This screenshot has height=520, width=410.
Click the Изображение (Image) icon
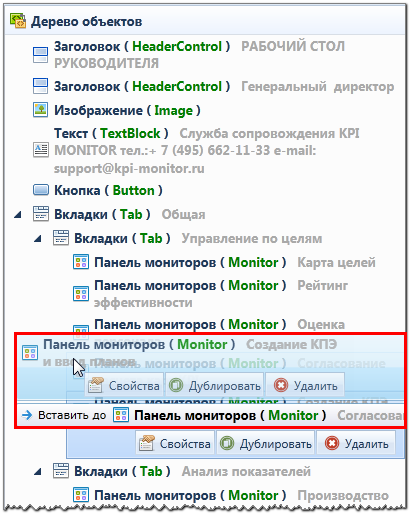point(41,110)
